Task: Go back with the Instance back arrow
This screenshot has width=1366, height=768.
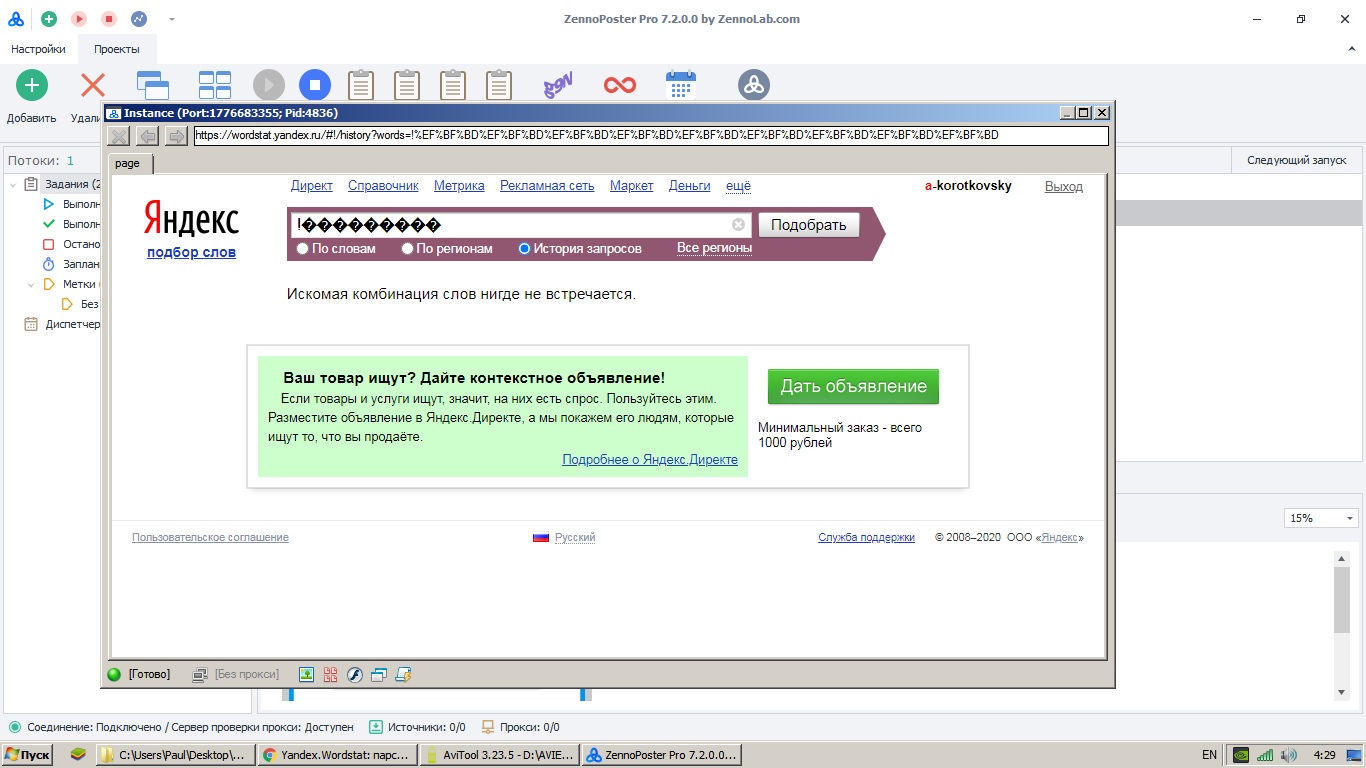Action: point(147,136)
